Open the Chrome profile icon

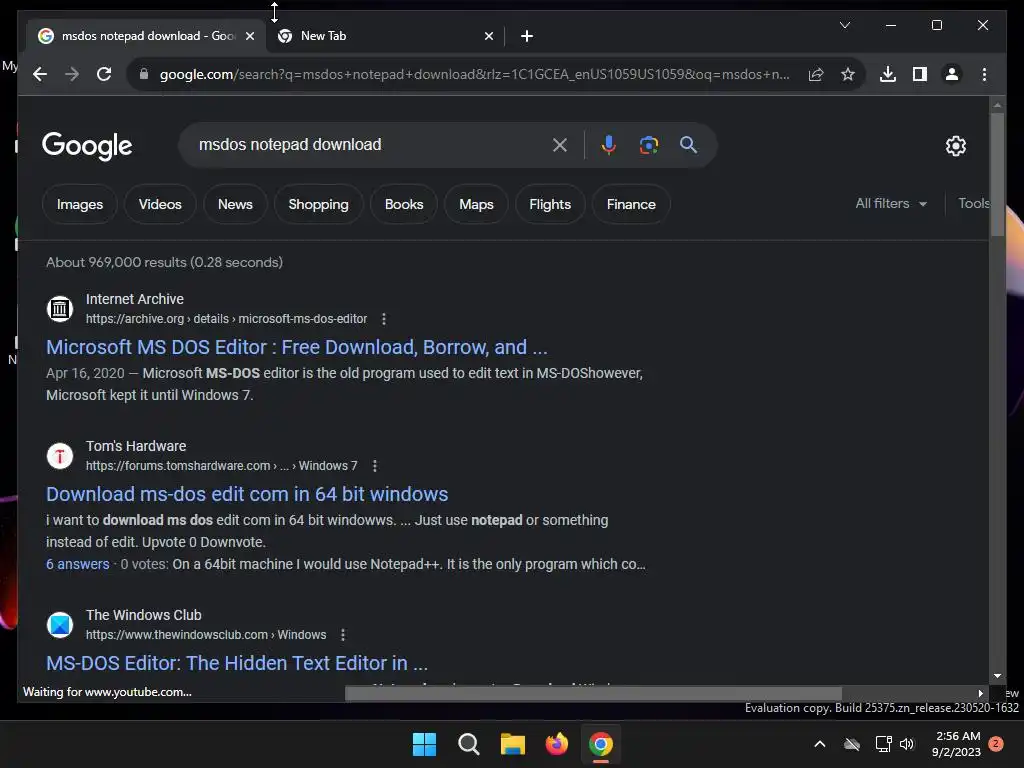point(952,74)
